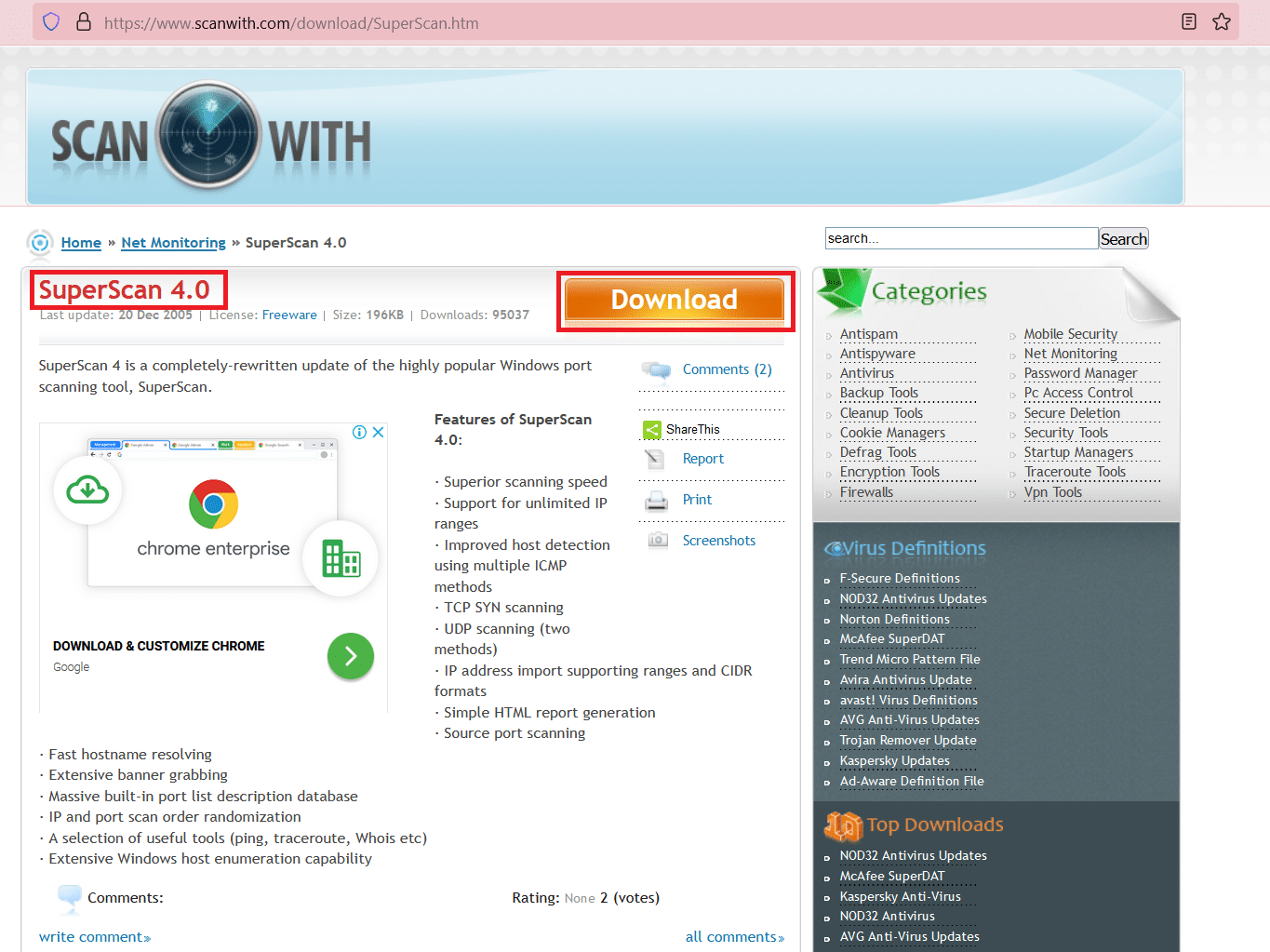1270x952 pixels.
Task: Open the Screenshots link
Action: 719,541
